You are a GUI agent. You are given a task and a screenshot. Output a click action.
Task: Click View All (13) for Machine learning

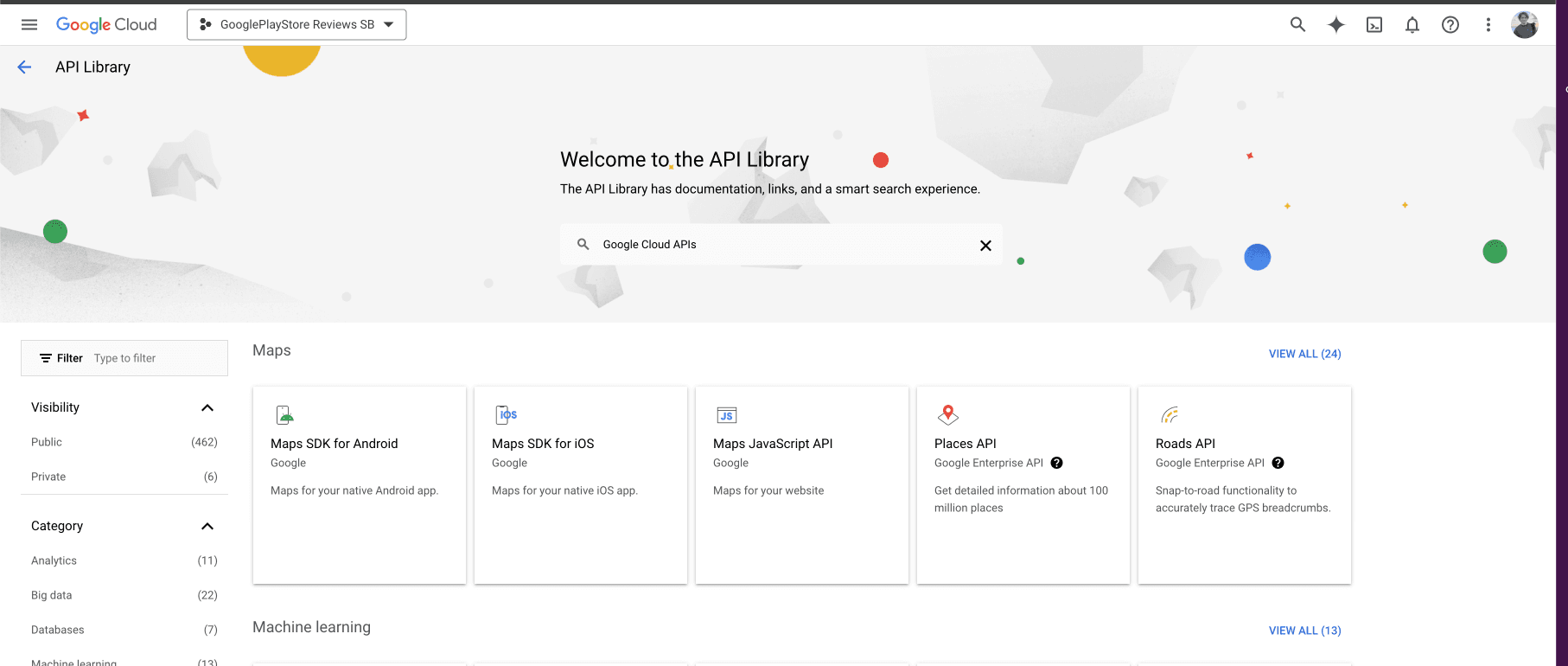click(1304, 631)
